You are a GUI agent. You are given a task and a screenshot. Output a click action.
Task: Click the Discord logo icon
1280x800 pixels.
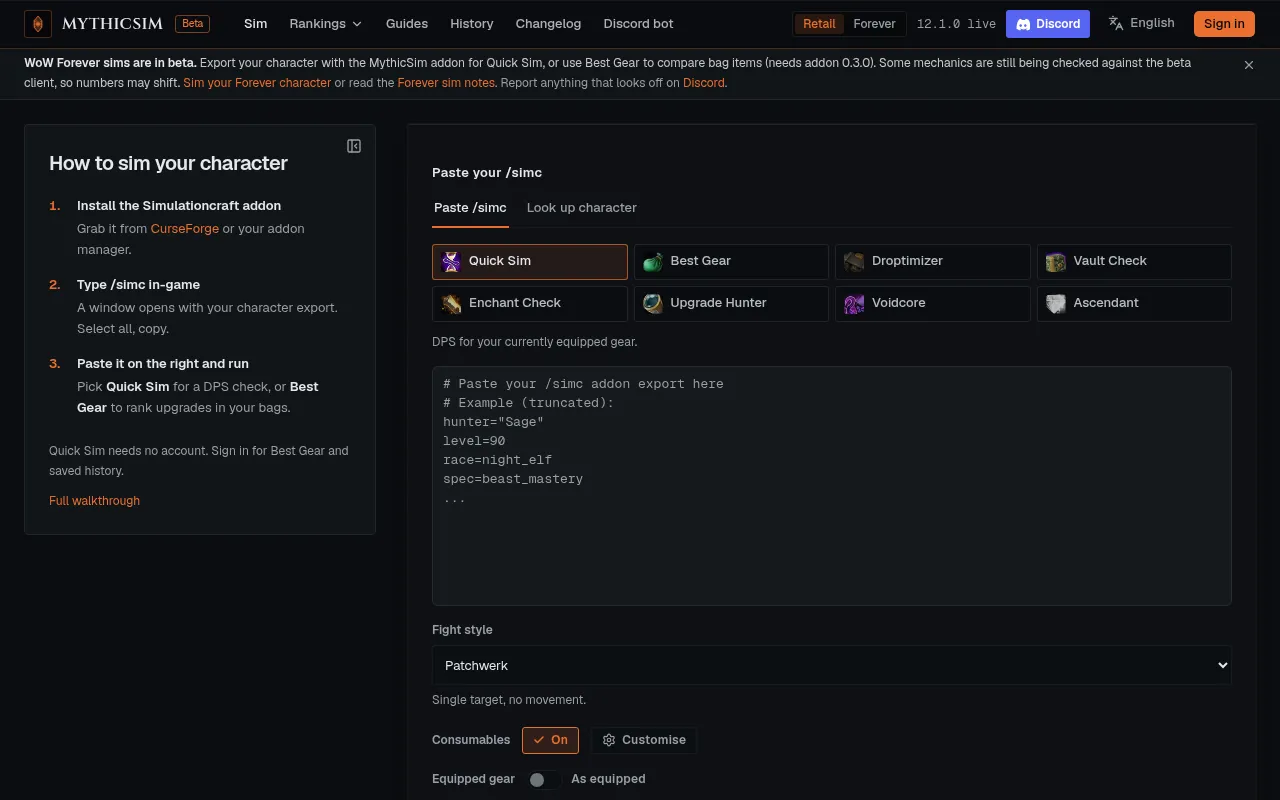(x=1023, y=24)
